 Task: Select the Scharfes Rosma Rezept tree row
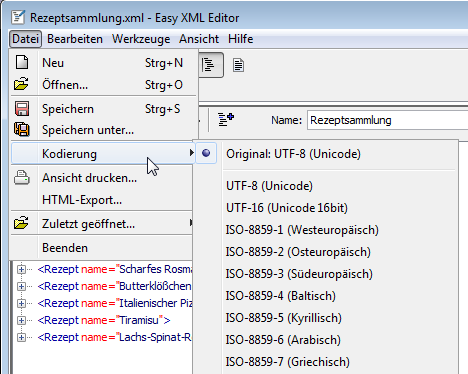(x=115, y=269)
